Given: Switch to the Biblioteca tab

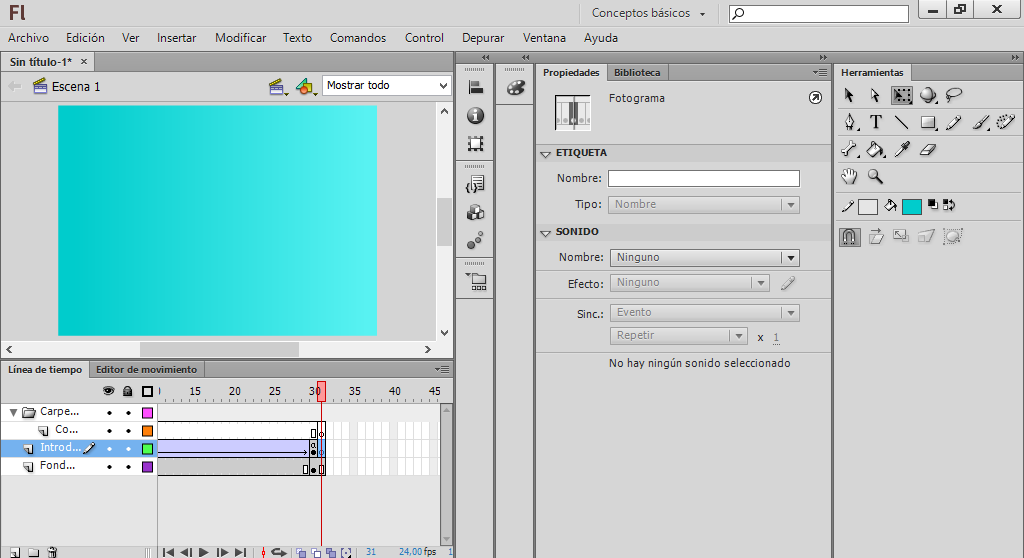Looking at the screenshot, I should [x=637, y=72].
